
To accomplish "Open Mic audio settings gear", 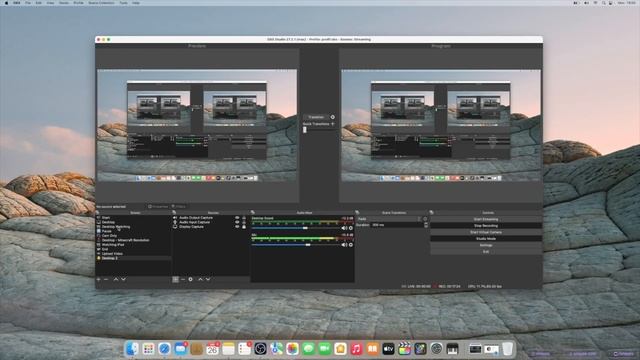I will click(x=351, y=245).
